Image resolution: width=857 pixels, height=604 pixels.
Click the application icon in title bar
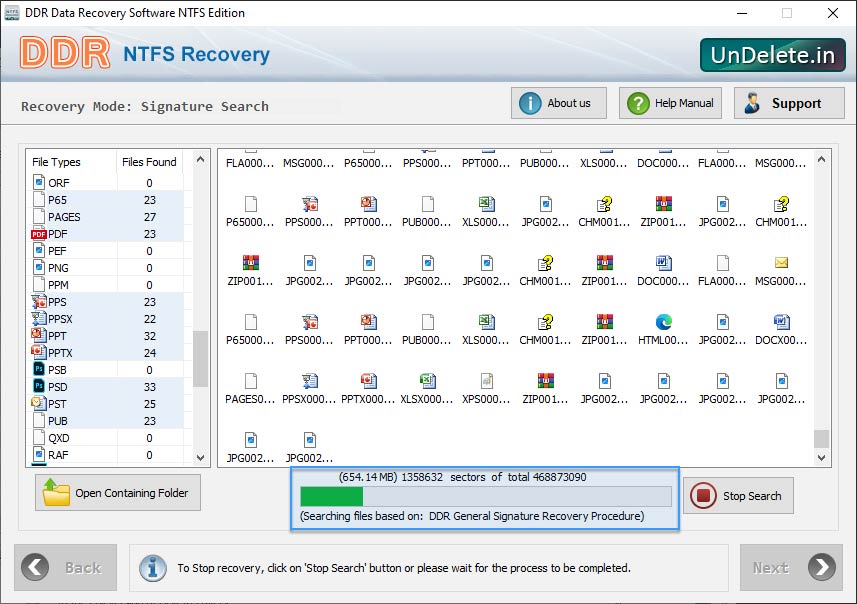click(x=11, y=13)
